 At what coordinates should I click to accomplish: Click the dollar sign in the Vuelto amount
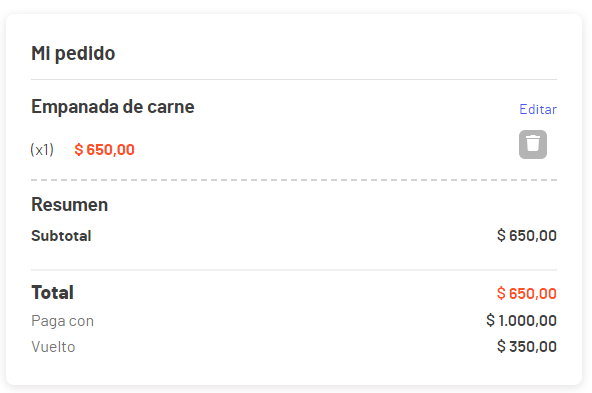(x=501, y=346)
